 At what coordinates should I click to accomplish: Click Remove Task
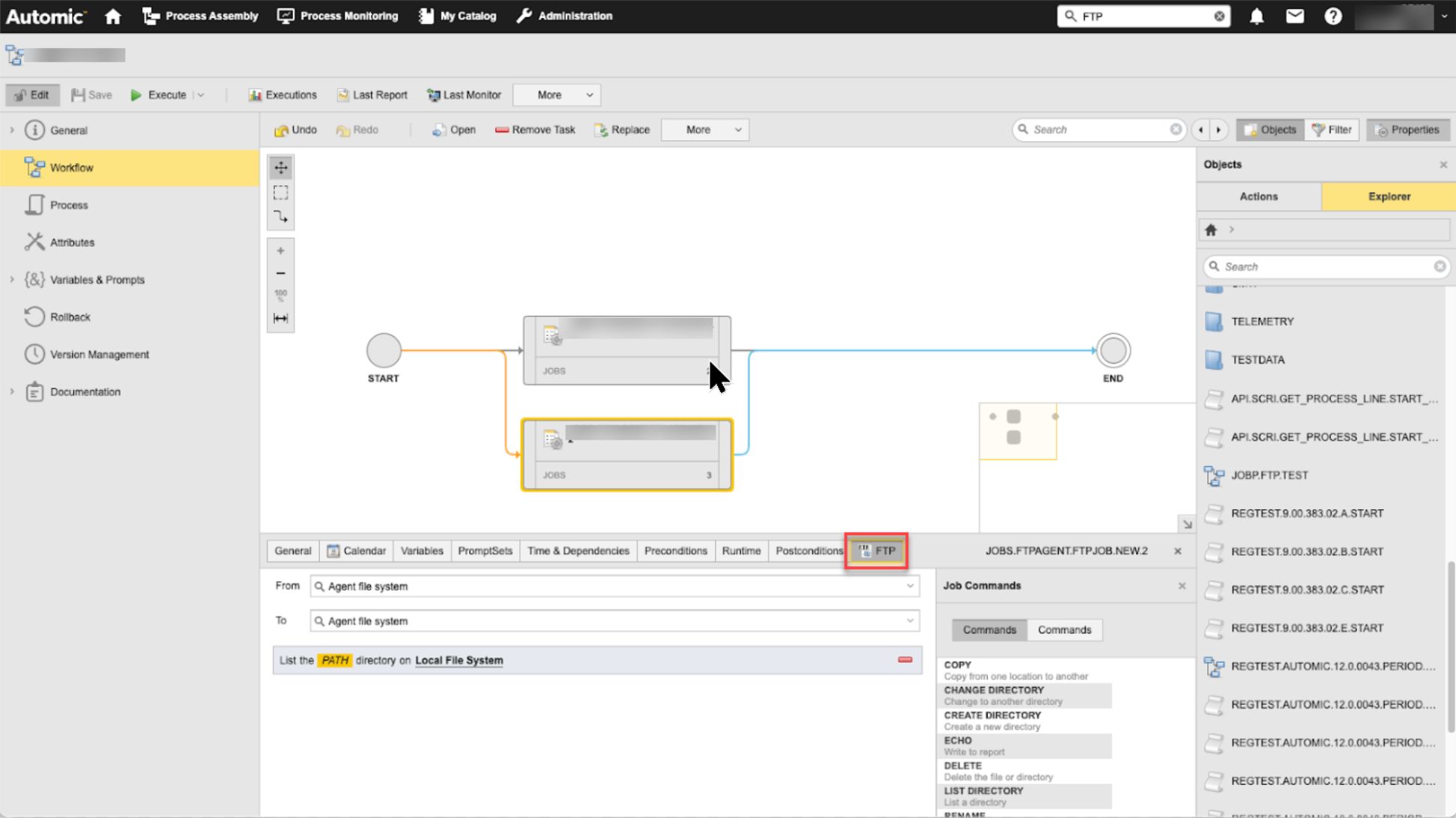[x=535, y=130]
